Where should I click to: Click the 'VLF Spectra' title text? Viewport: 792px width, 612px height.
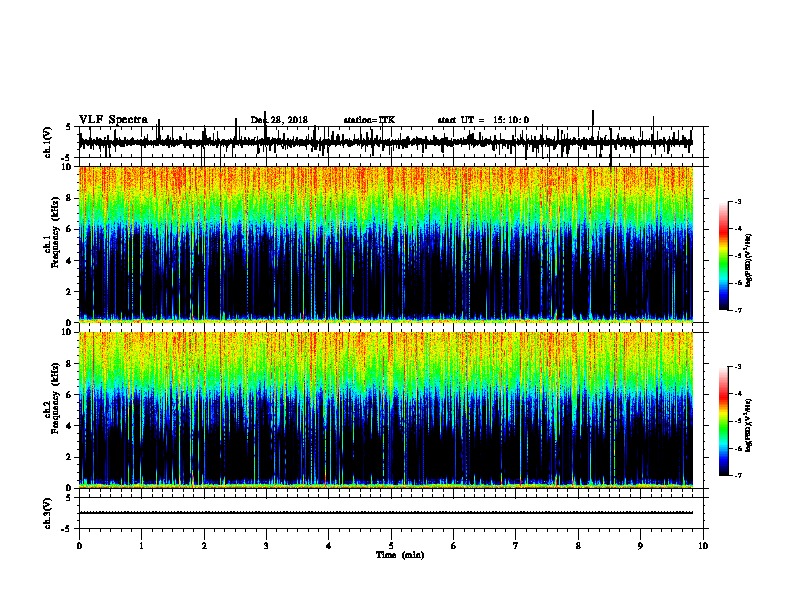113,120
